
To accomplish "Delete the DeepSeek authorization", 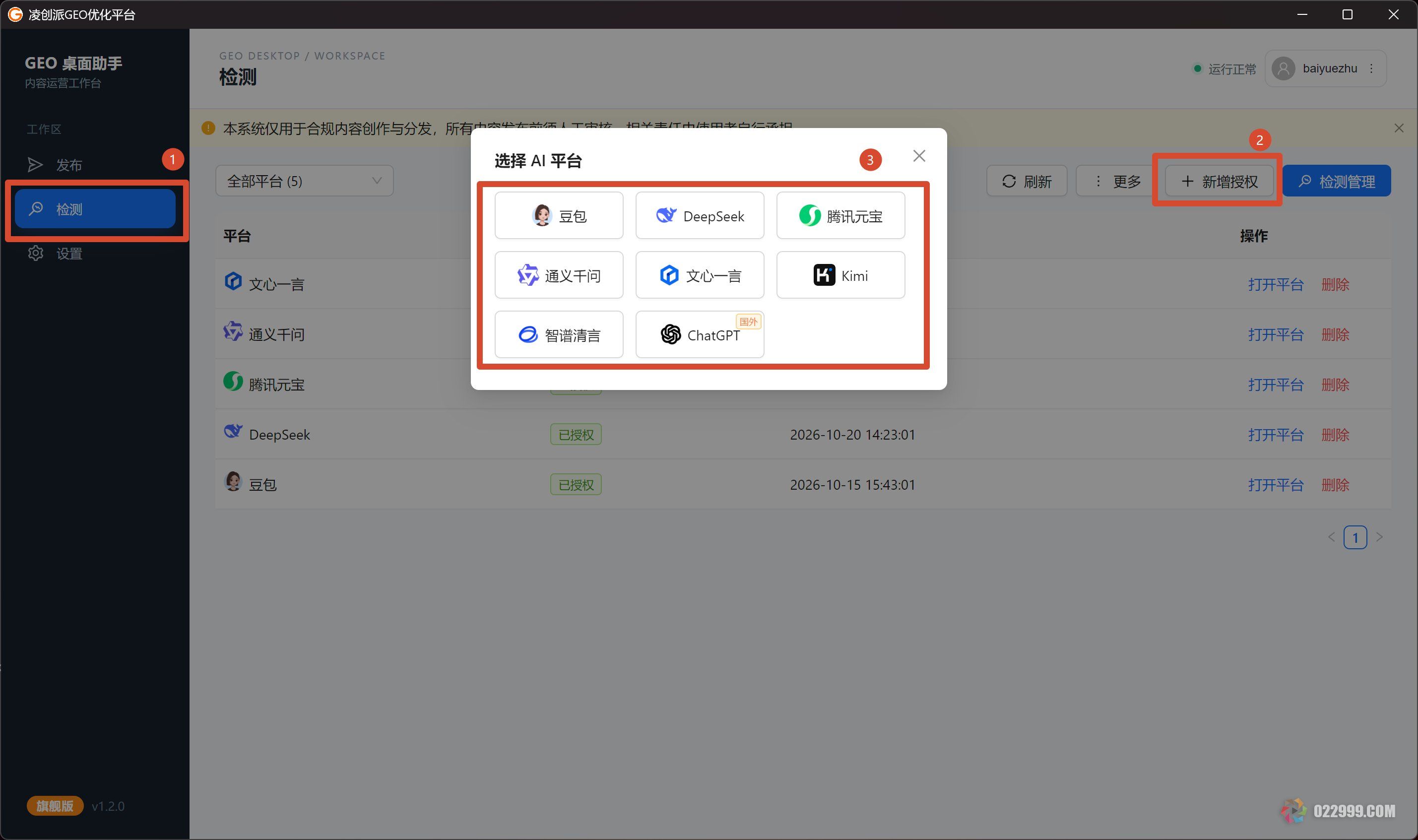I will [x=1335, y=435].
